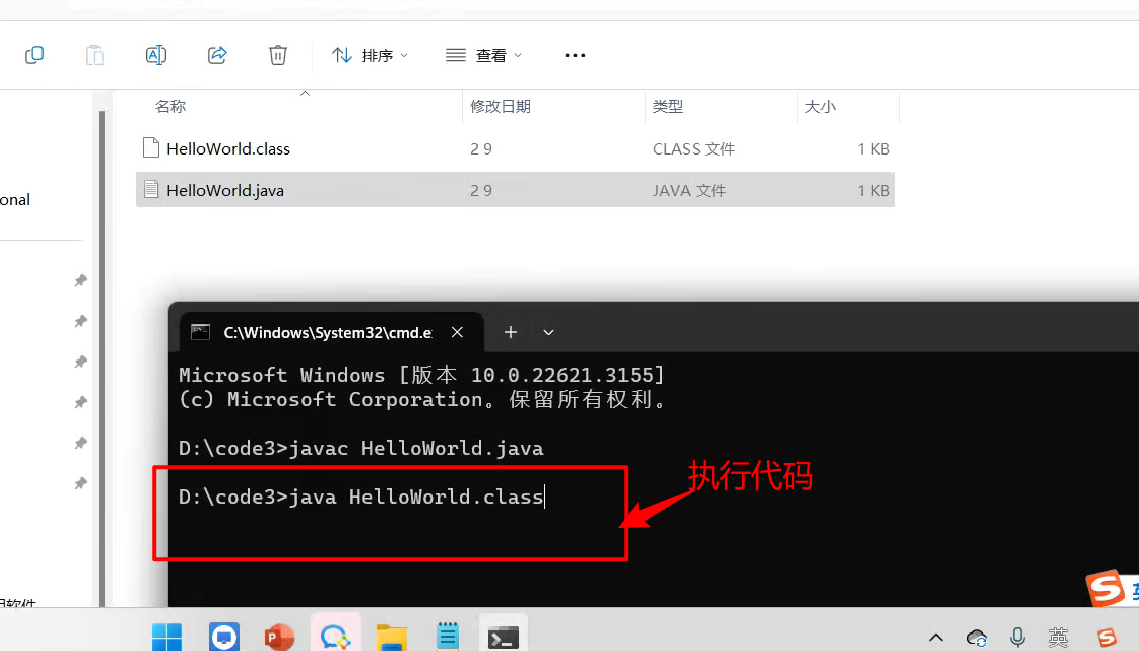Image resolution: width=1139 pixels, height=651 pixels.
Task: Expand the 查看 view dropdown
Action: click(484, 56)
